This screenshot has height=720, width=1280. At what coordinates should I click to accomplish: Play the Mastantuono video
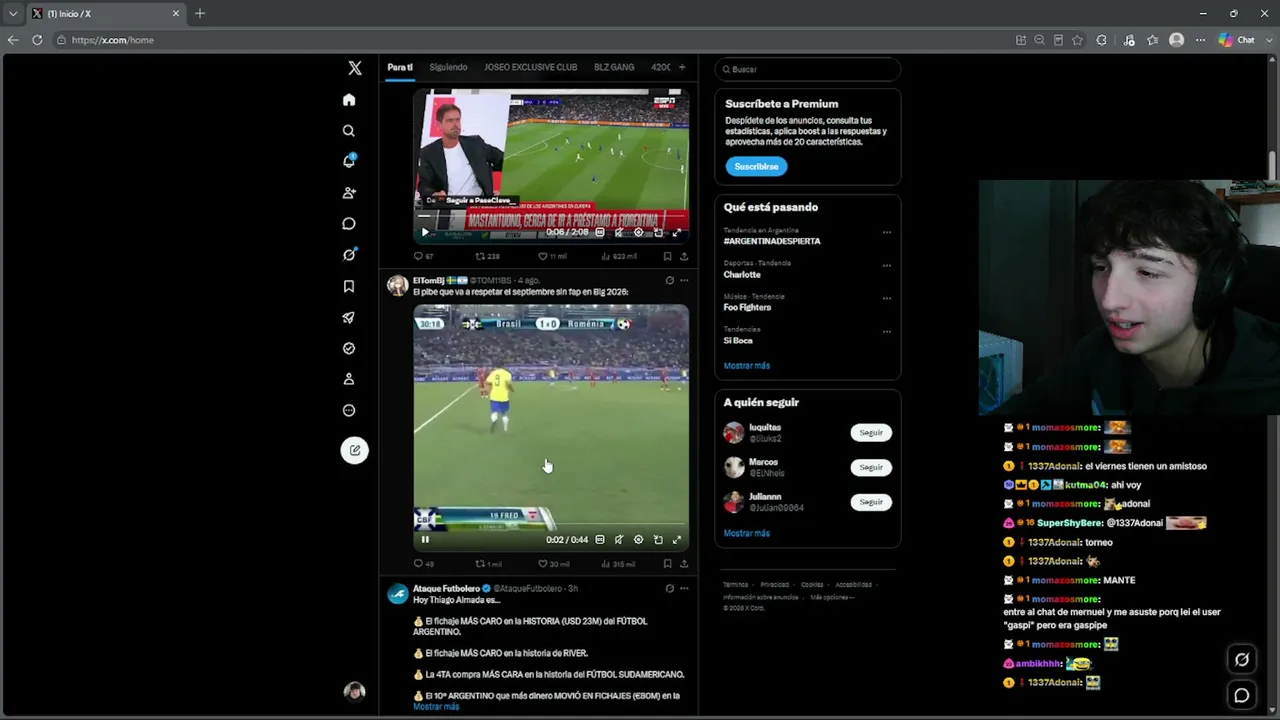point(425,232)
